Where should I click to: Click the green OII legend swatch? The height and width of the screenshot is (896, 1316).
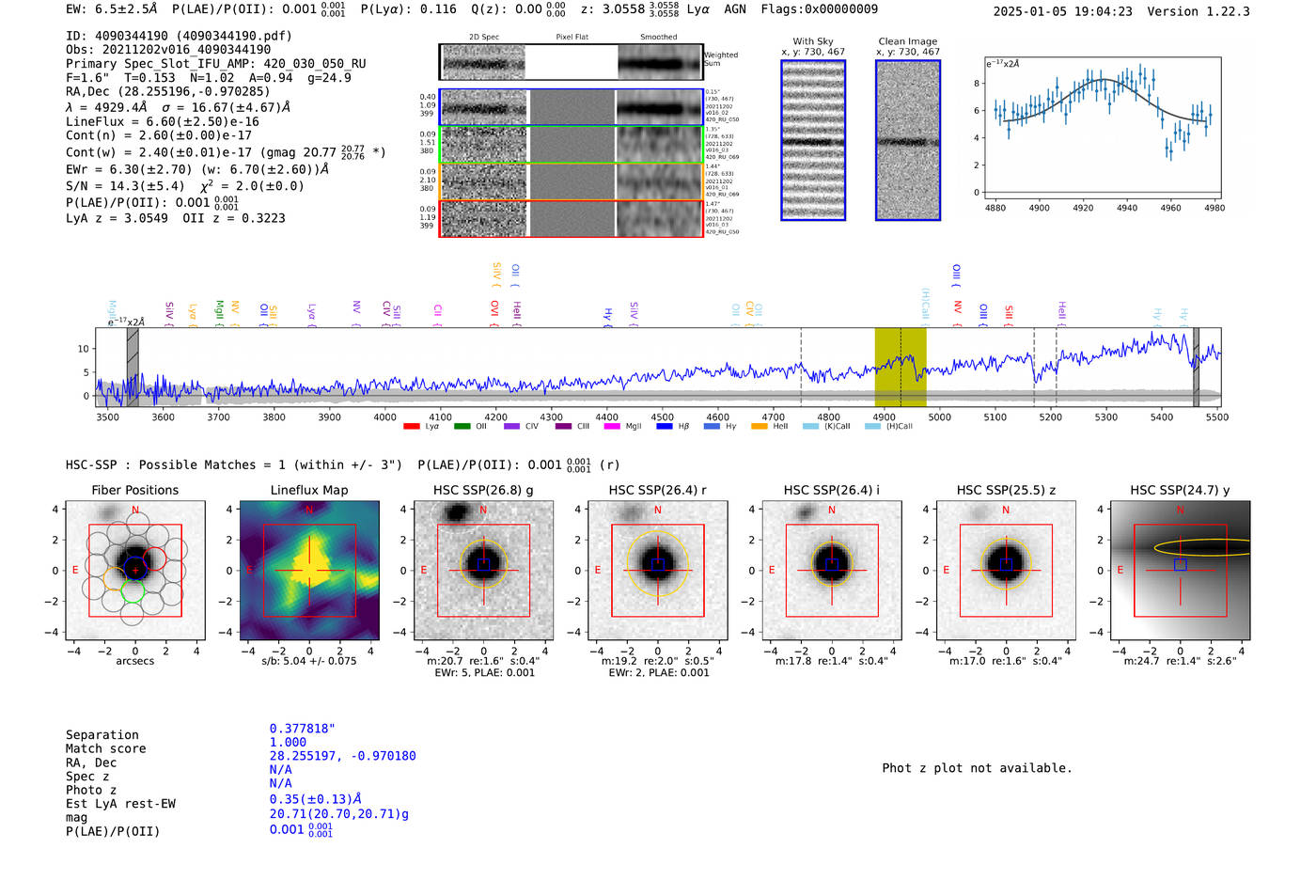point(462,426)
